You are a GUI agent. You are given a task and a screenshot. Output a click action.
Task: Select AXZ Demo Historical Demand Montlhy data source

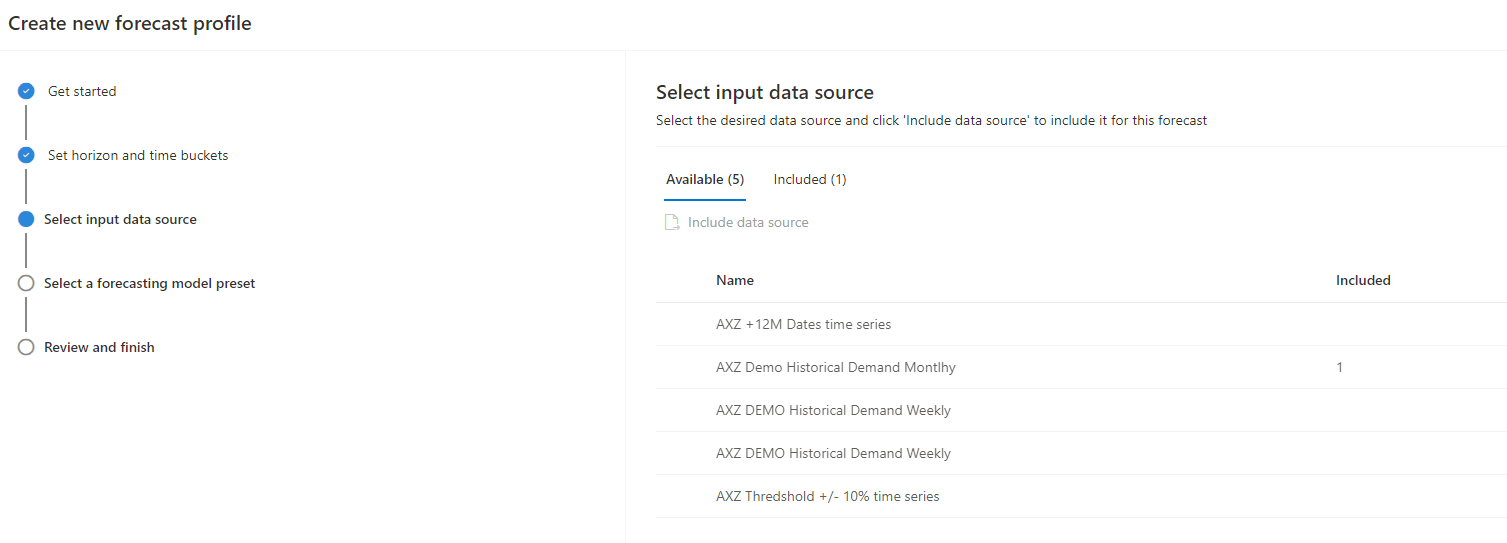(835, 367)
